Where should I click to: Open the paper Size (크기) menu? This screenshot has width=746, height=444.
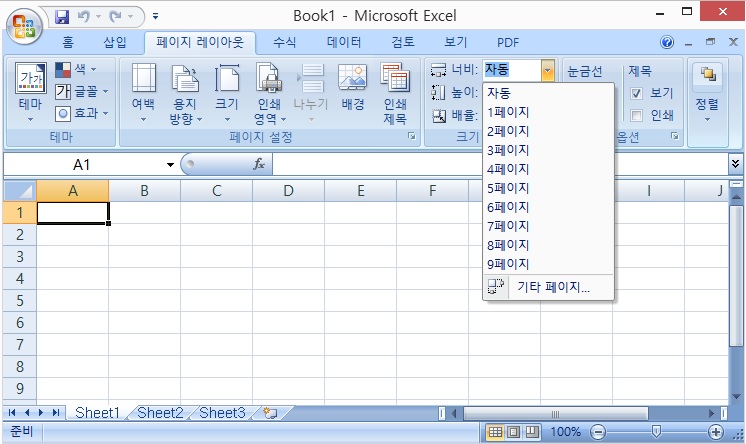227,92
